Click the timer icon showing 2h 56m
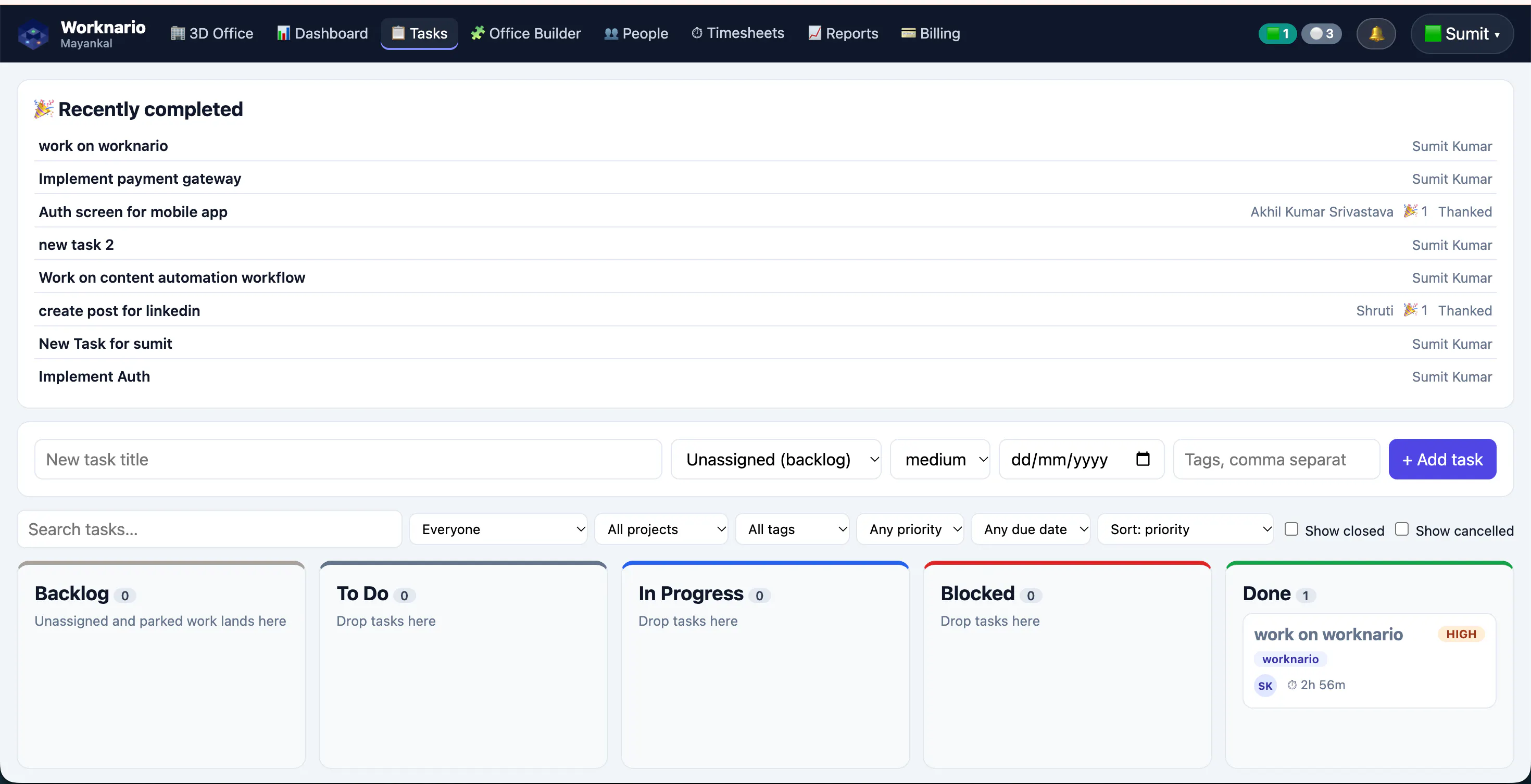The width and height of the screenshot is (1531, 784). click(x=1291, y=685)
